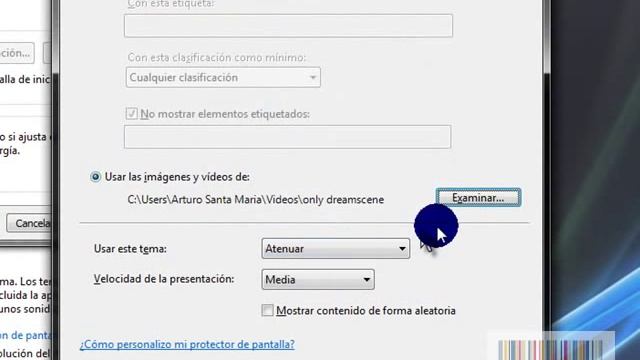This screenshot has width=640, height=360.
Task: Open the 'Velocidad de la presentación' Media dropdown
Action: 318,280
